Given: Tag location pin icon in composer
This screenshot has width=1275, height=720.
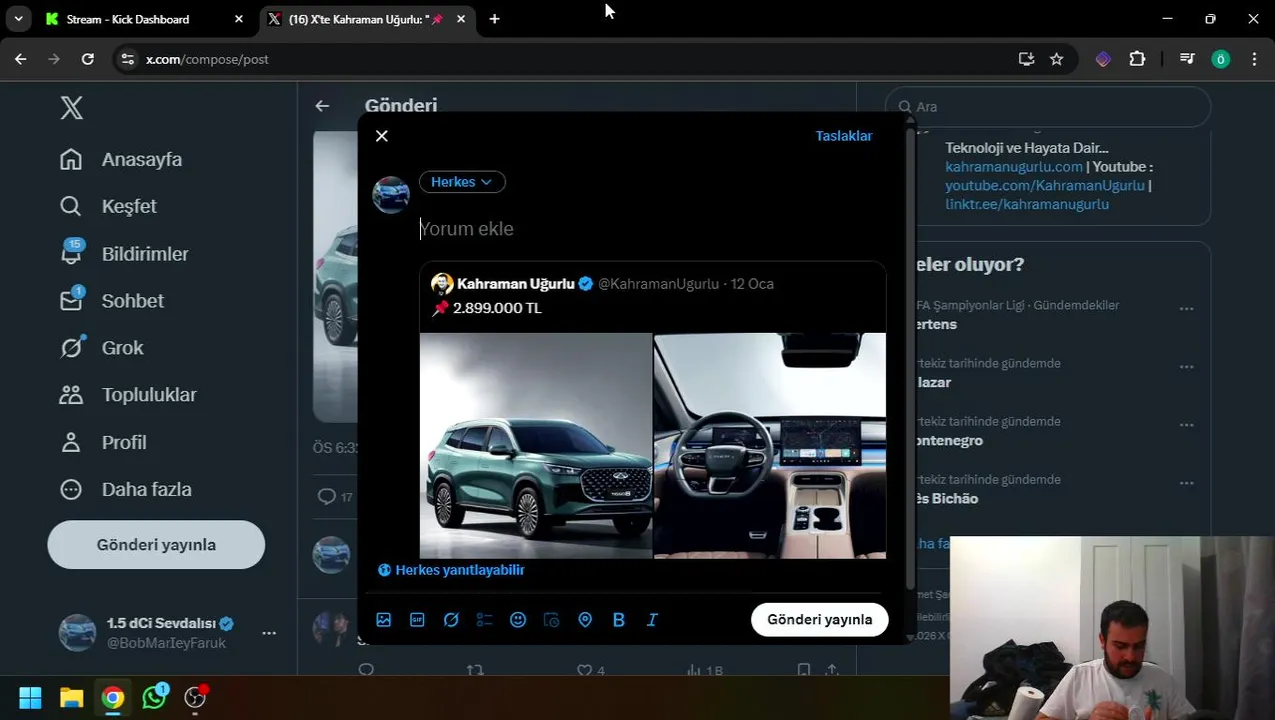Looking at the screenshot, I should pos(585,620).
